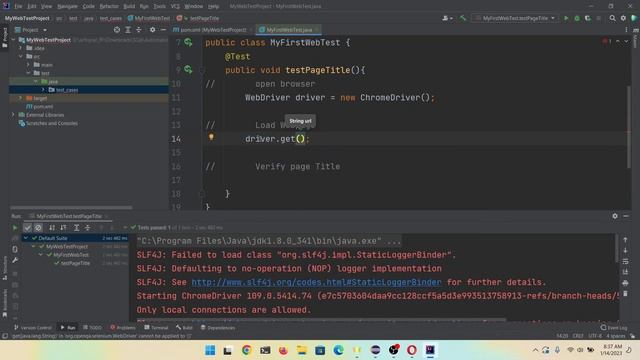Screen dimensions: 640x360
Task: Toggle Show Ignored tests button
Action: pyautogui.click(x=38, y=228)
